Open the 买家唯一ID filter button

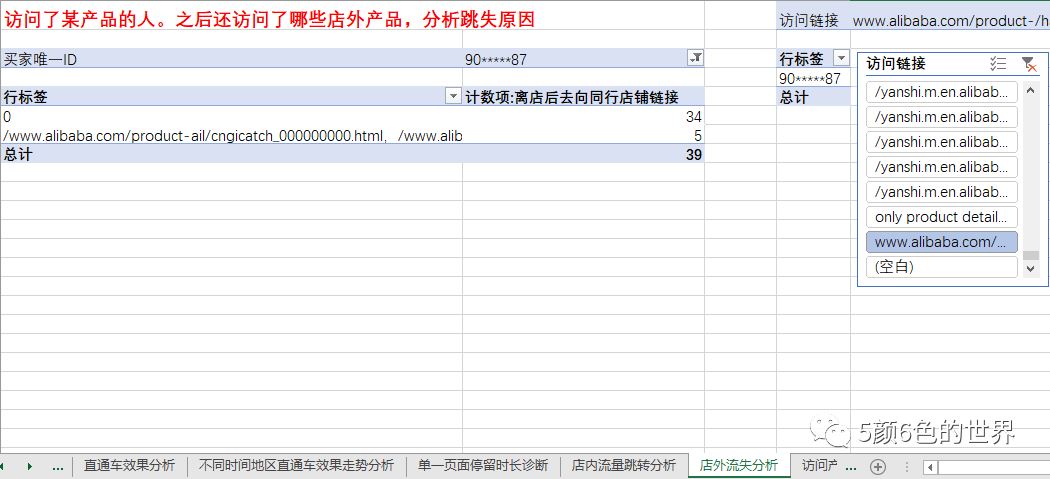[696, 58]
